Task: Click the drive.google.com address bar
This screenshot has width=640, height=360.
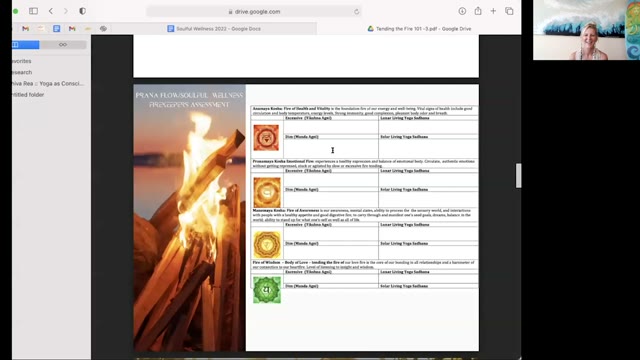Action: click(254, 12)
